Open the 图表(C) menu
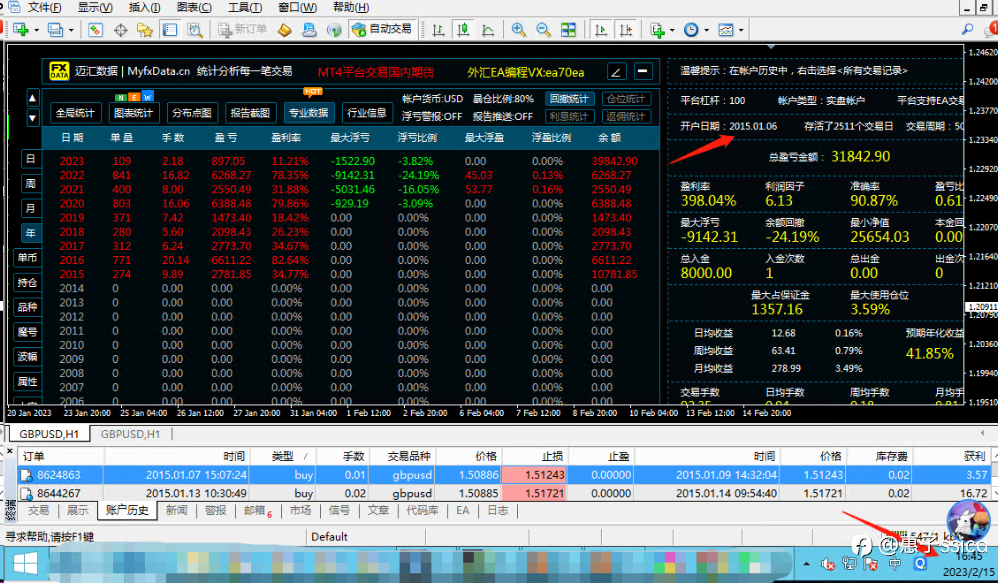The image size is (998, 583). click(194, 8)
